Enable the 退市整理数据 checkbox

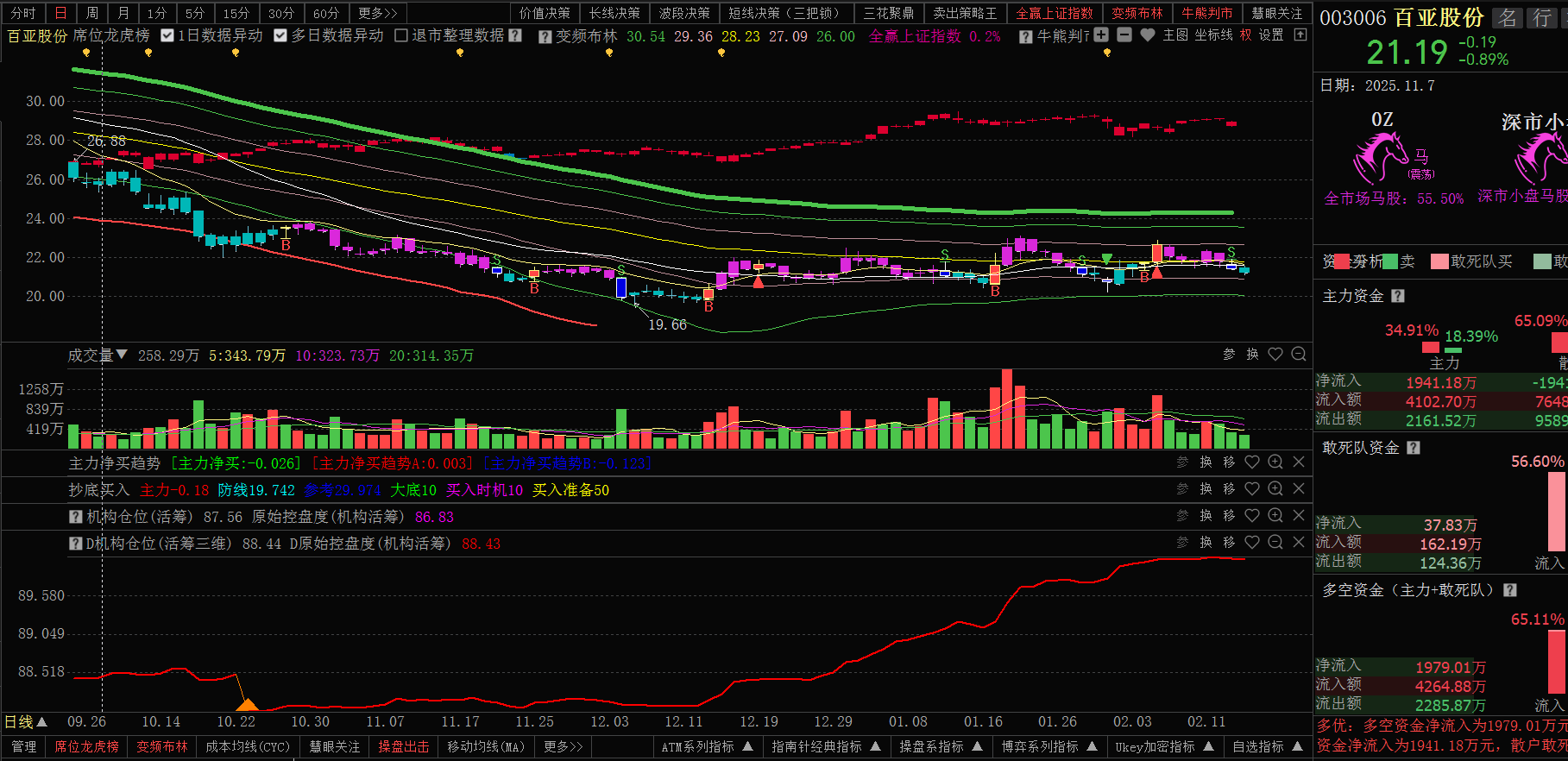[401, 35]
